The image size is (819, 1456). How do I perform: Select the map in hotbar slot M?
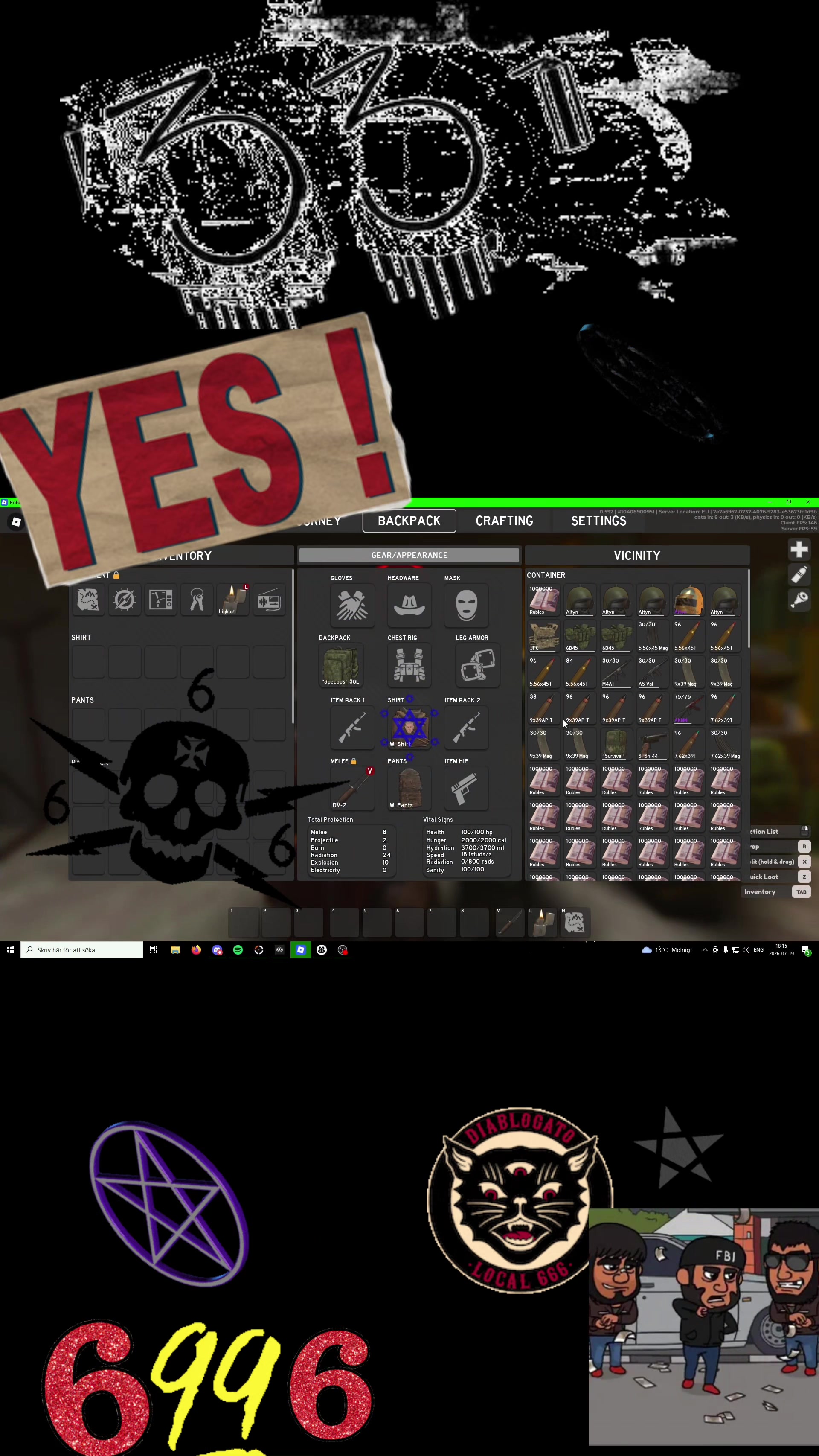[x=575, y=923]
